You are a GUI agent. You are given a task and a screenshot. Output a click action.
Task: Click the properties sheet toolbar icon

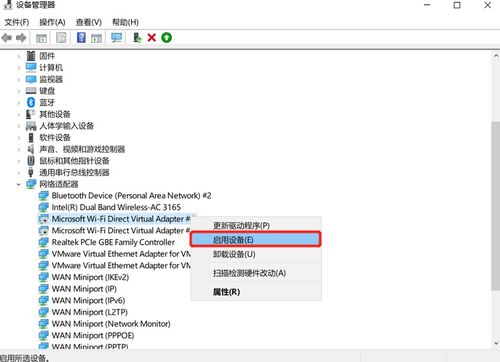point(61,38)
